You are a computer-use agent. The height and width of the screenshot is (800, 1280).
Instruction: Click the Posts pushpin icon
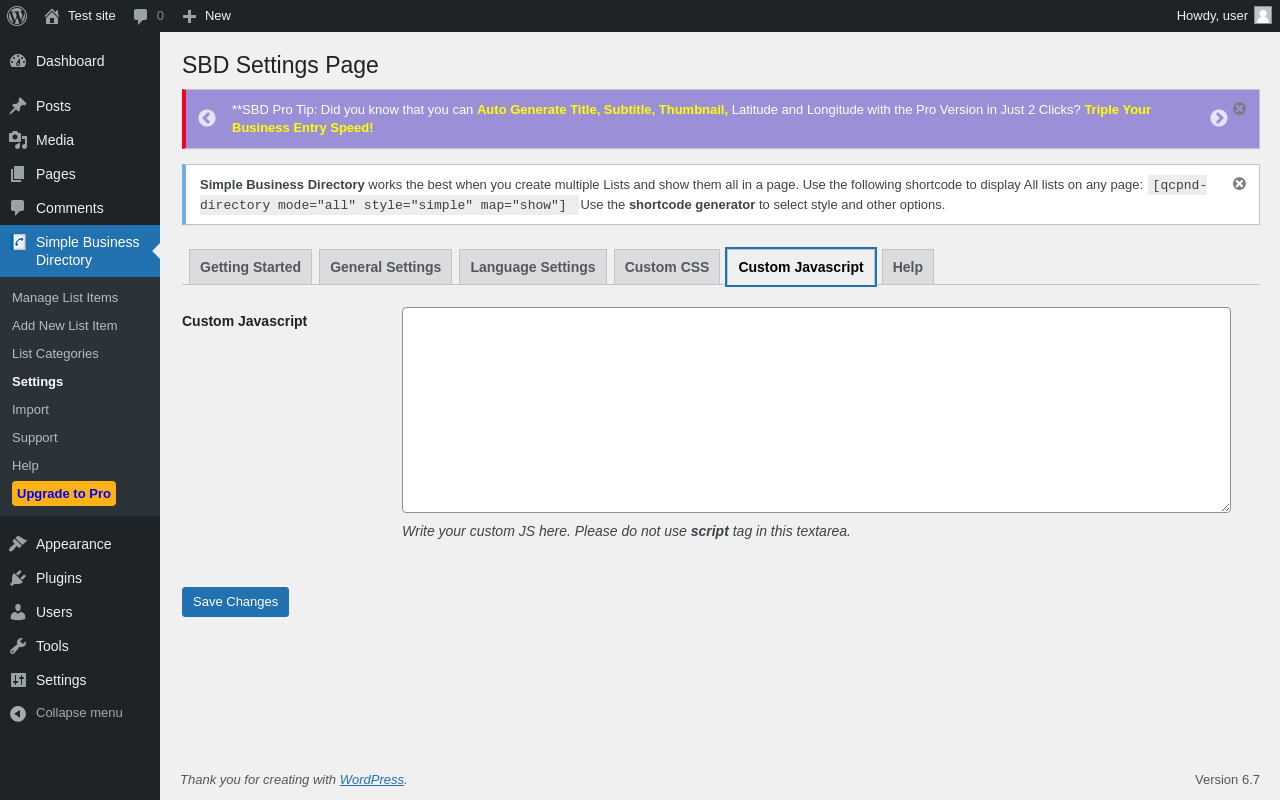(18, 106)
